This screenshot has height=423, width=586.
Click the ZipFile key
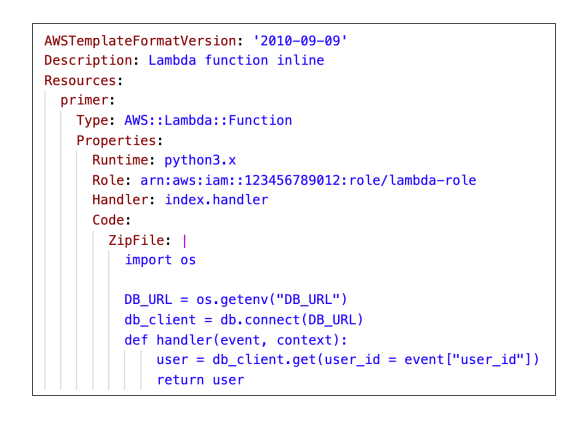coord(136,240)
